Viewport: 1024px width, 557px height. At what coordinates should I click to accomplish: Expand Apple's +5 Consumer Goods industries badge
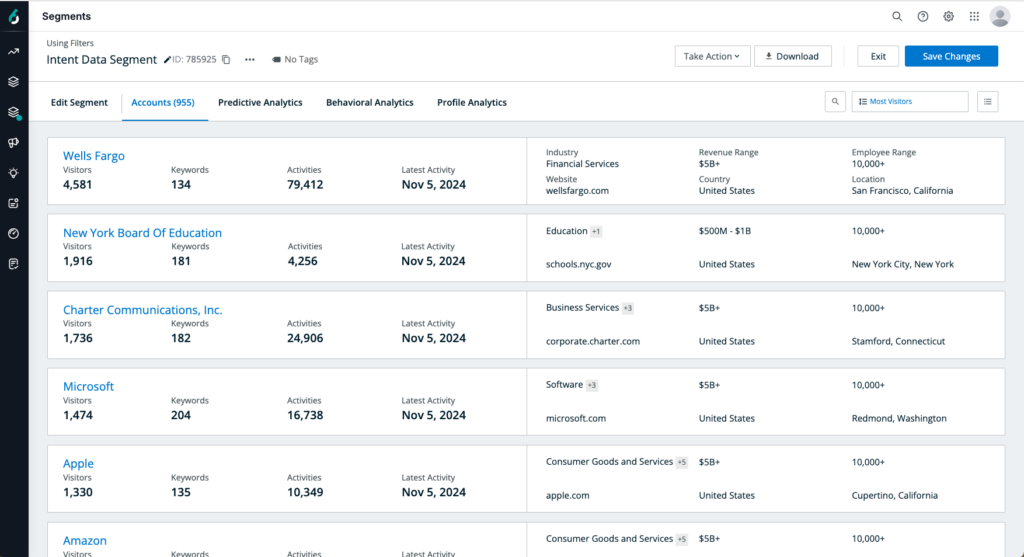682,462
